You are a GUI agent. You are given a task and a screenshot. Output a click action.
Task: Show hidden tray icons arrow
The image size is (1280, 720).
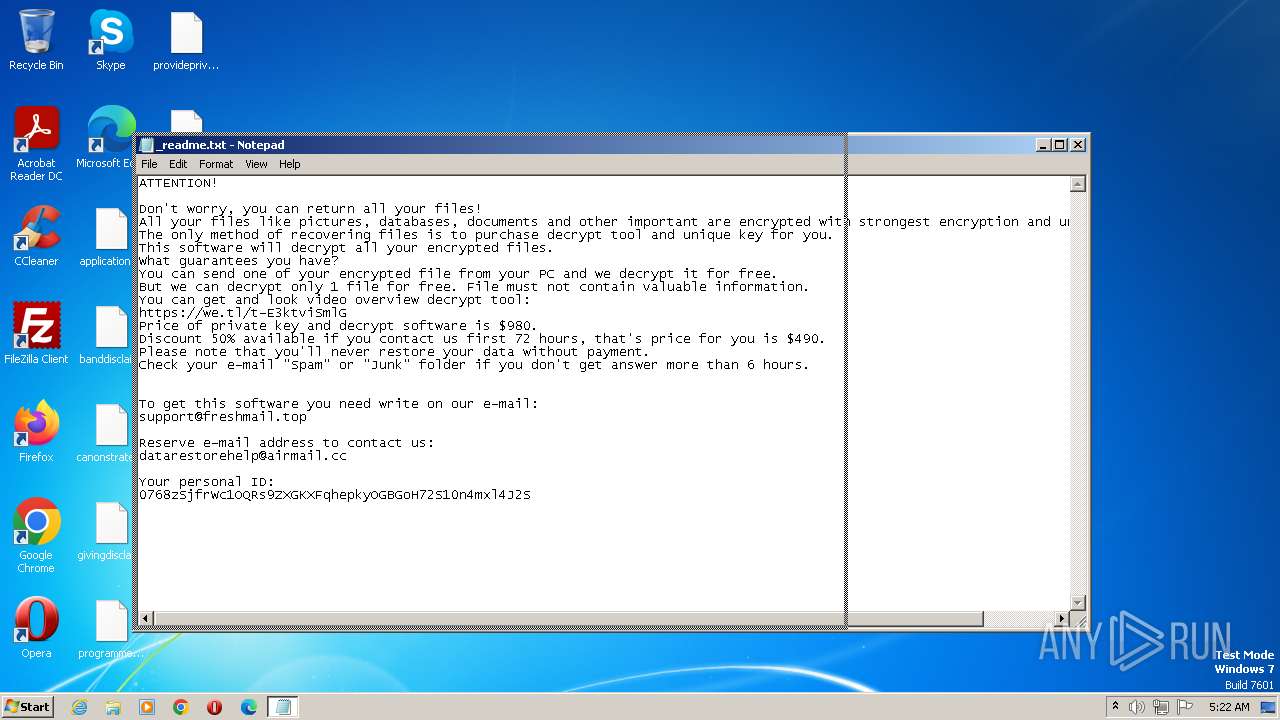(x=1116, y=707)
